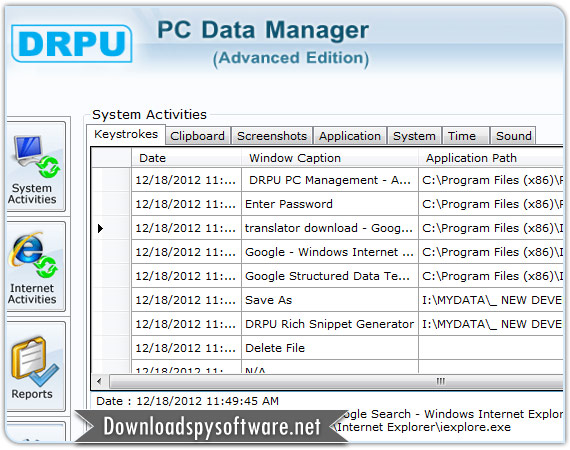
Task: Open the Screenshots tab
Action: (x=272, y=136)
